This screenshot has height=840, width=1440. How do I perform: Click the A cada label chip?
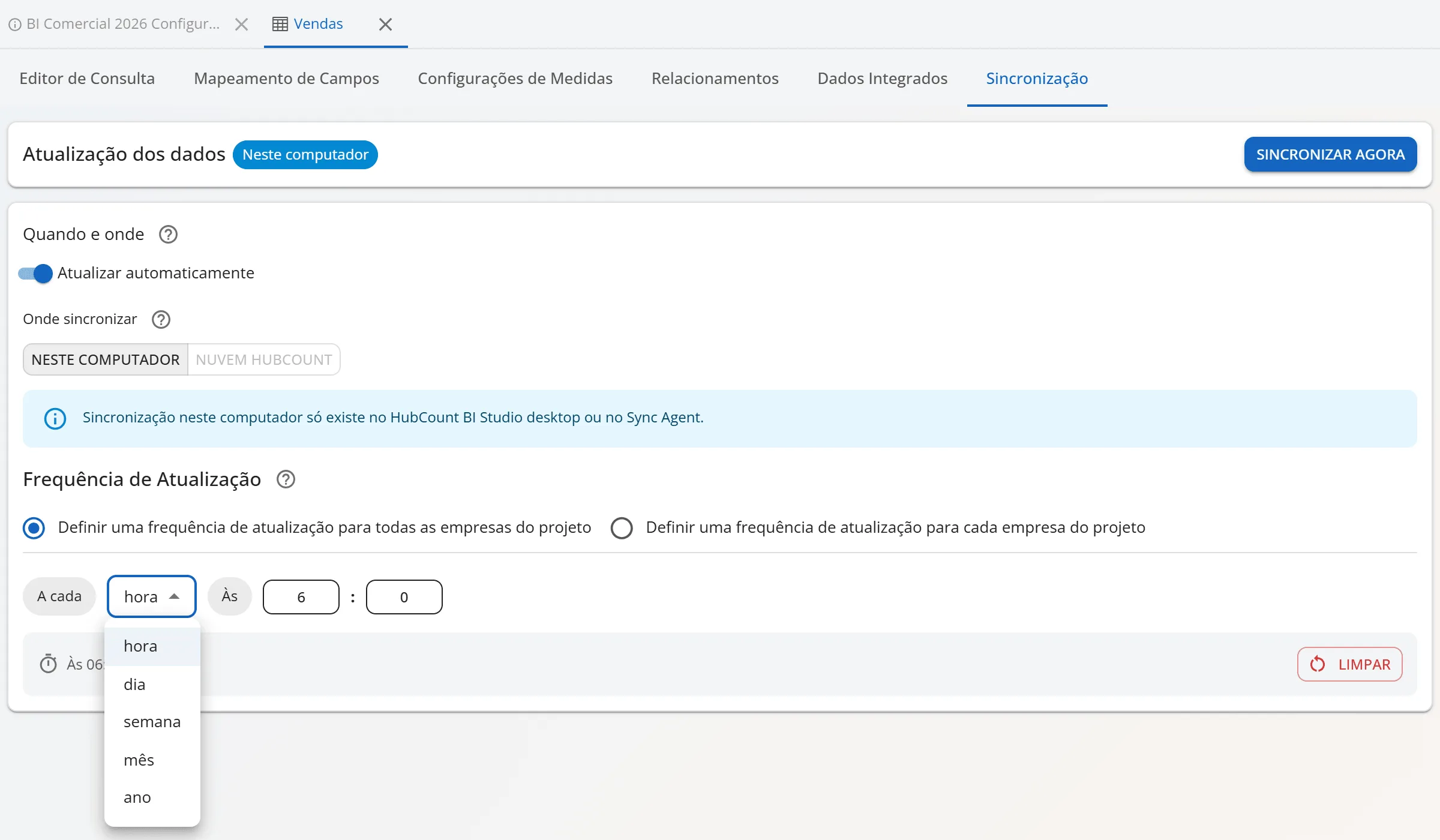59,596
